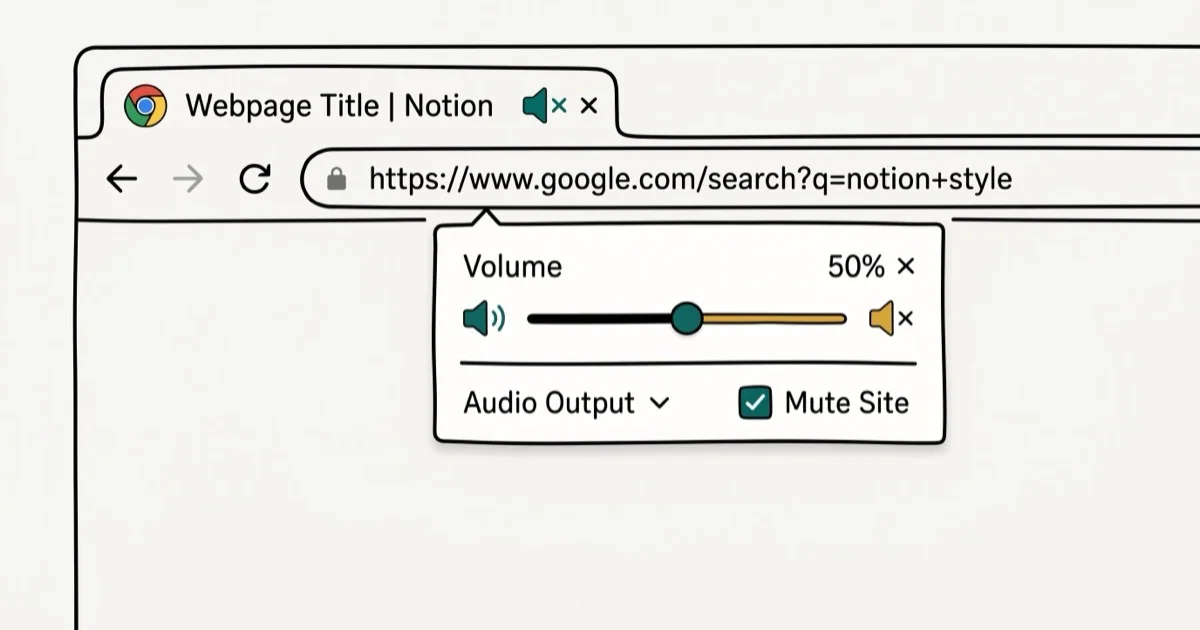
Task: Click the grayed forward arrow button
Action: [x=187, y=179]
